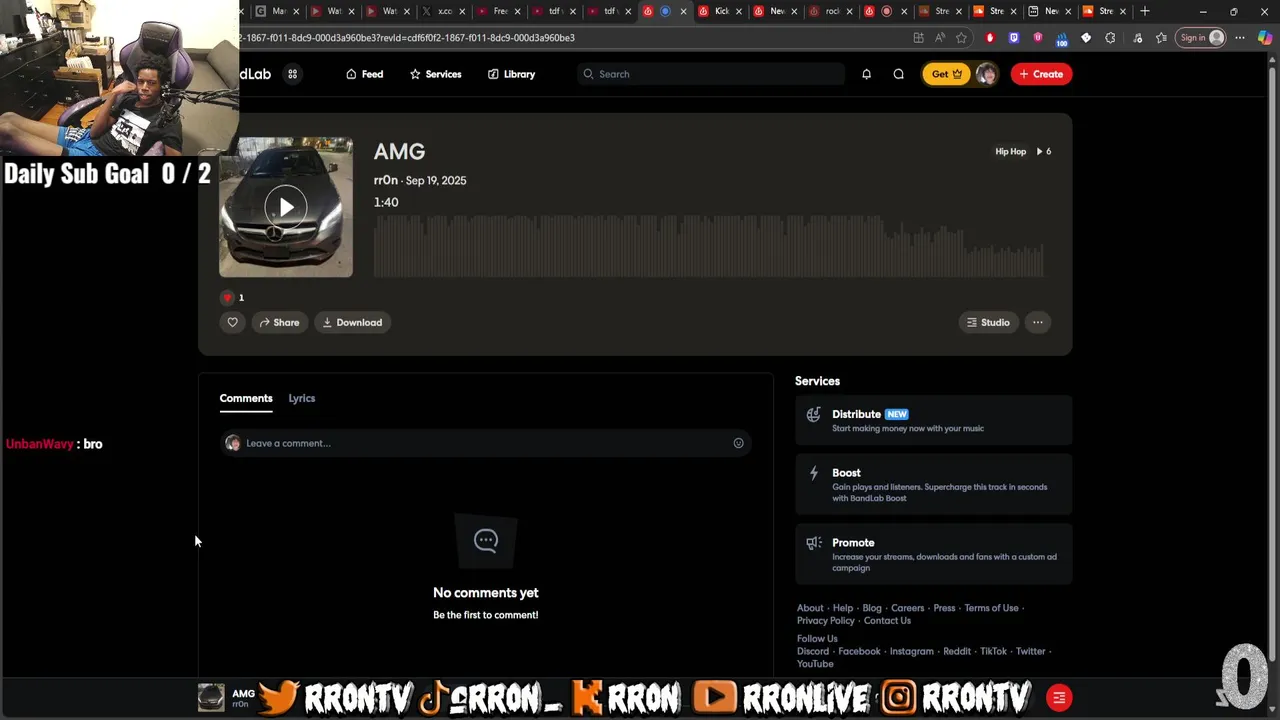Click the AMG thumbnail in bottom player
1280x720 pixels.
tap(211, 697)
